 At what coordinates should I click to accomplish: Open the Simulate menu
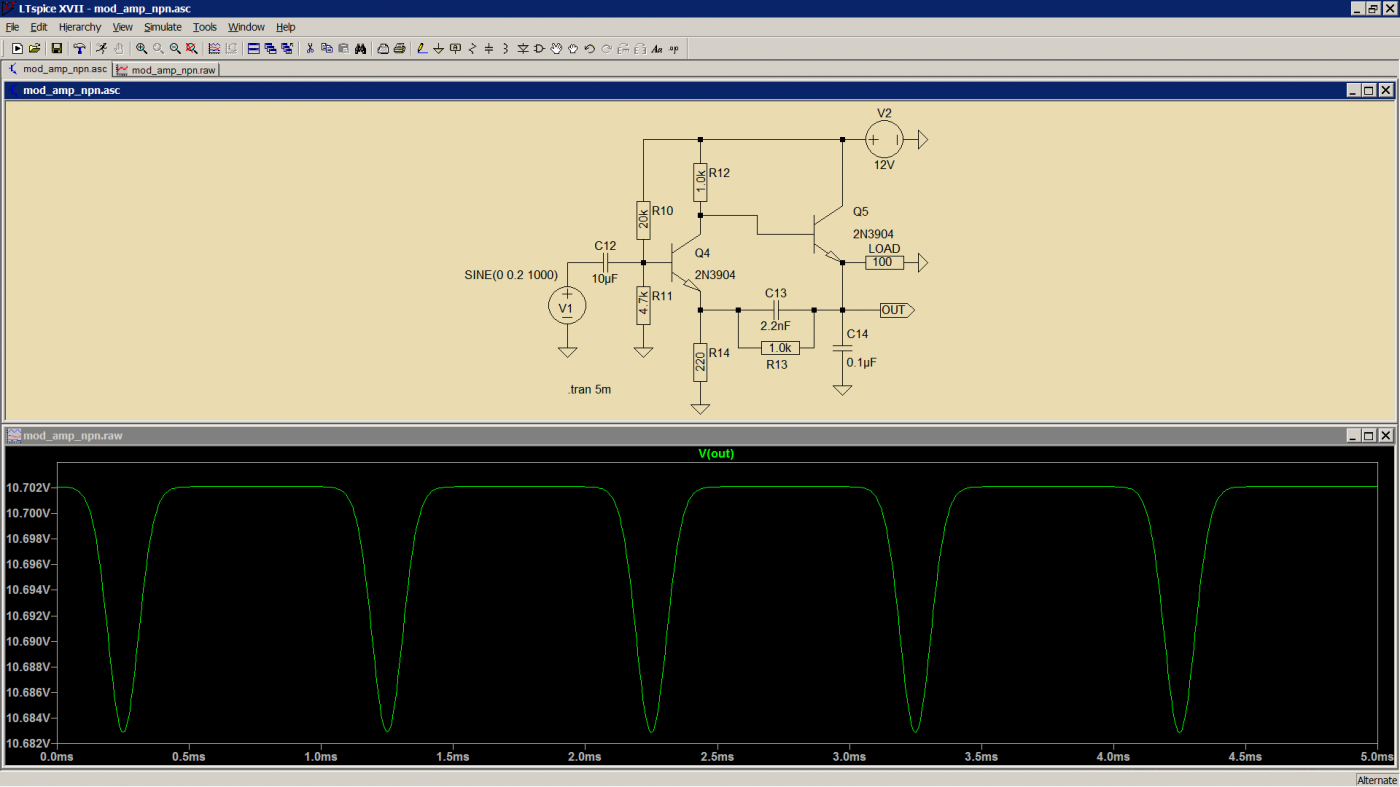coord(163,27)
